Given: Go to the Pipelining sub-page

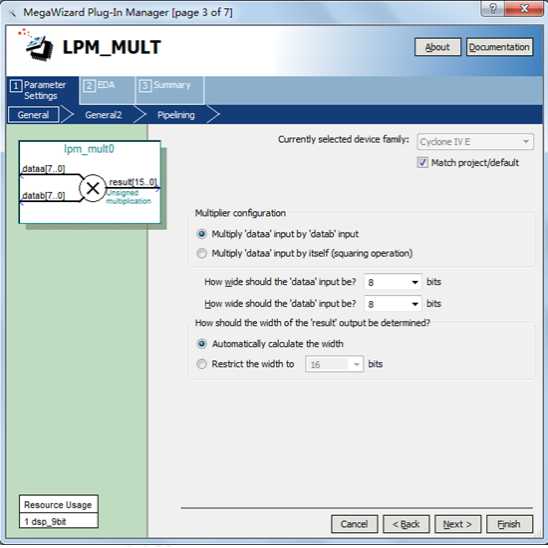Looking at the screenshot, I should (176, 115).
